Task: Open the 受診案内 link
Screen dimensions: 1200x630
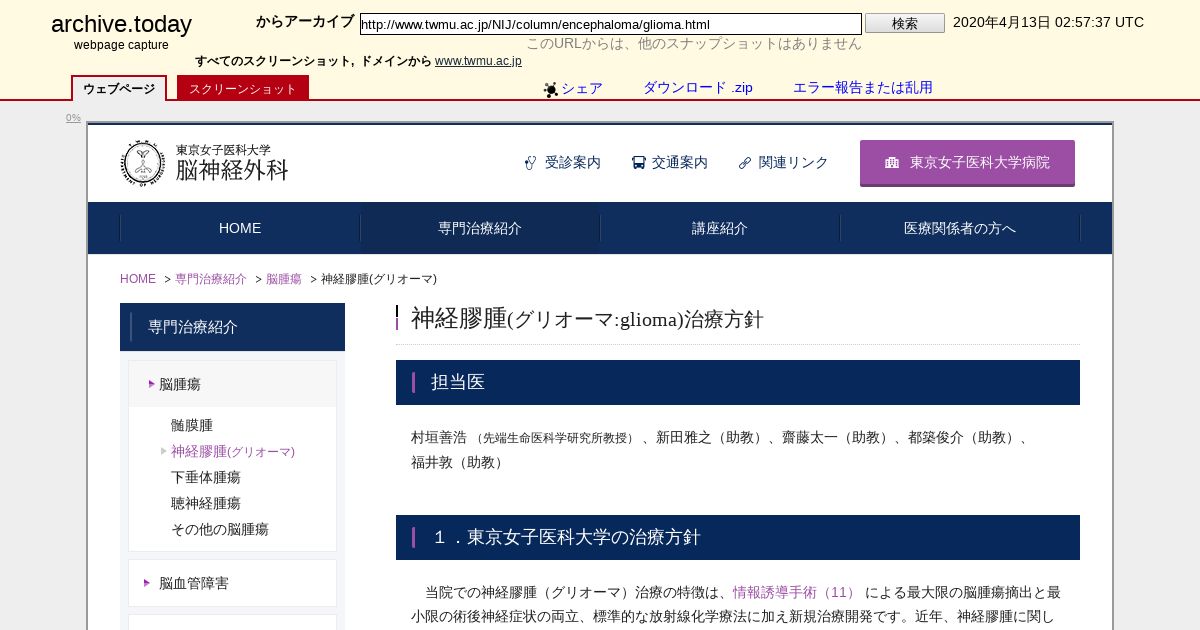Action: click(x=573, y=163)
